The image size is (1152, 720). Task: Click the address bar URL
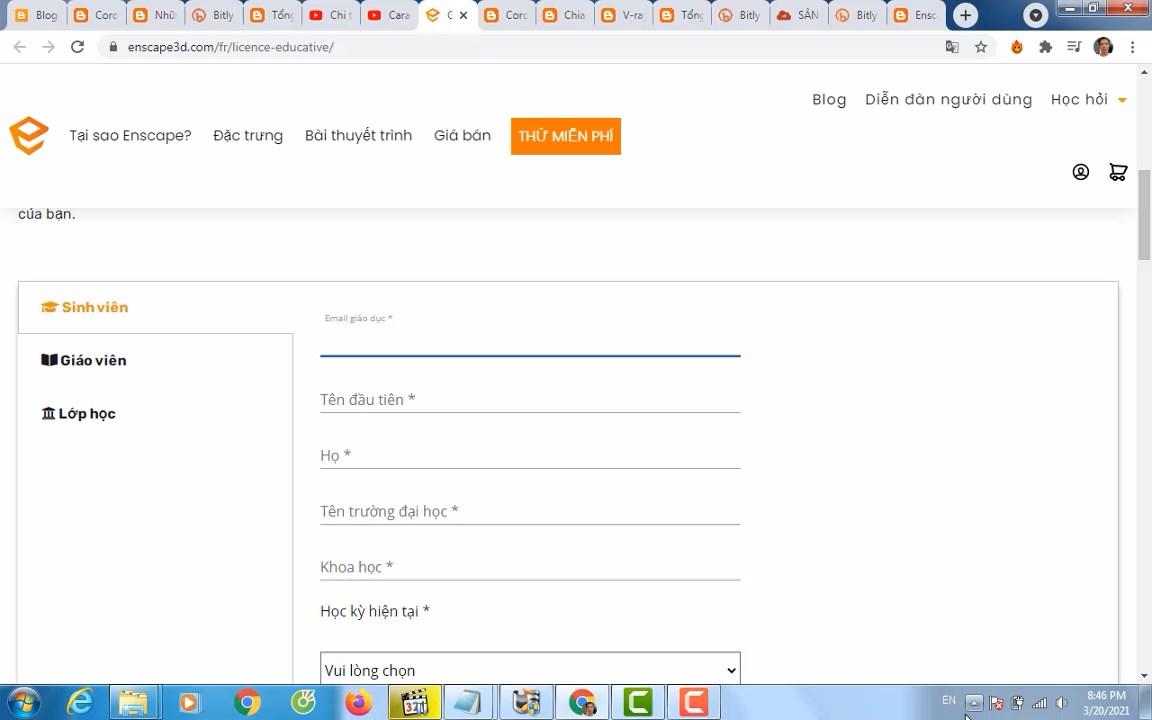tap(231, 47)
